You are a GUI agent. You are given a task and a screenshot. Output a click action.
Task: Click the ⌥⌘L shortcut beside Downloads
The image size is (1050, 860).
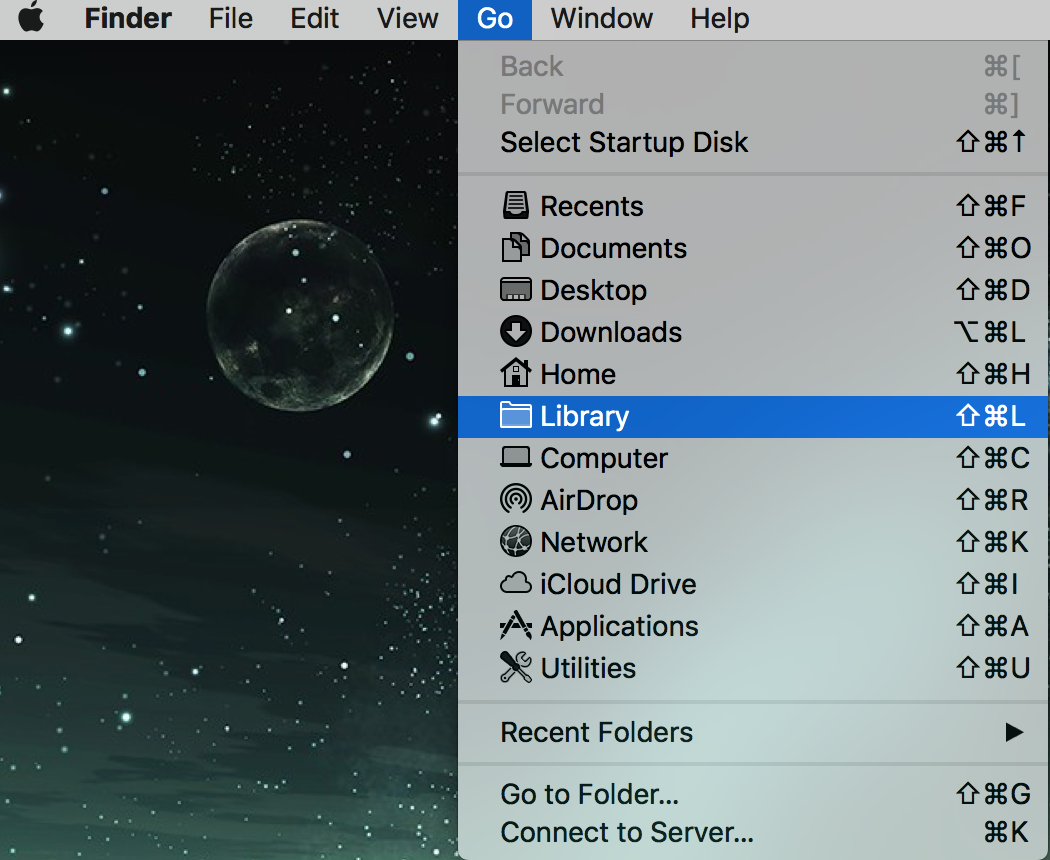(990, 332)
